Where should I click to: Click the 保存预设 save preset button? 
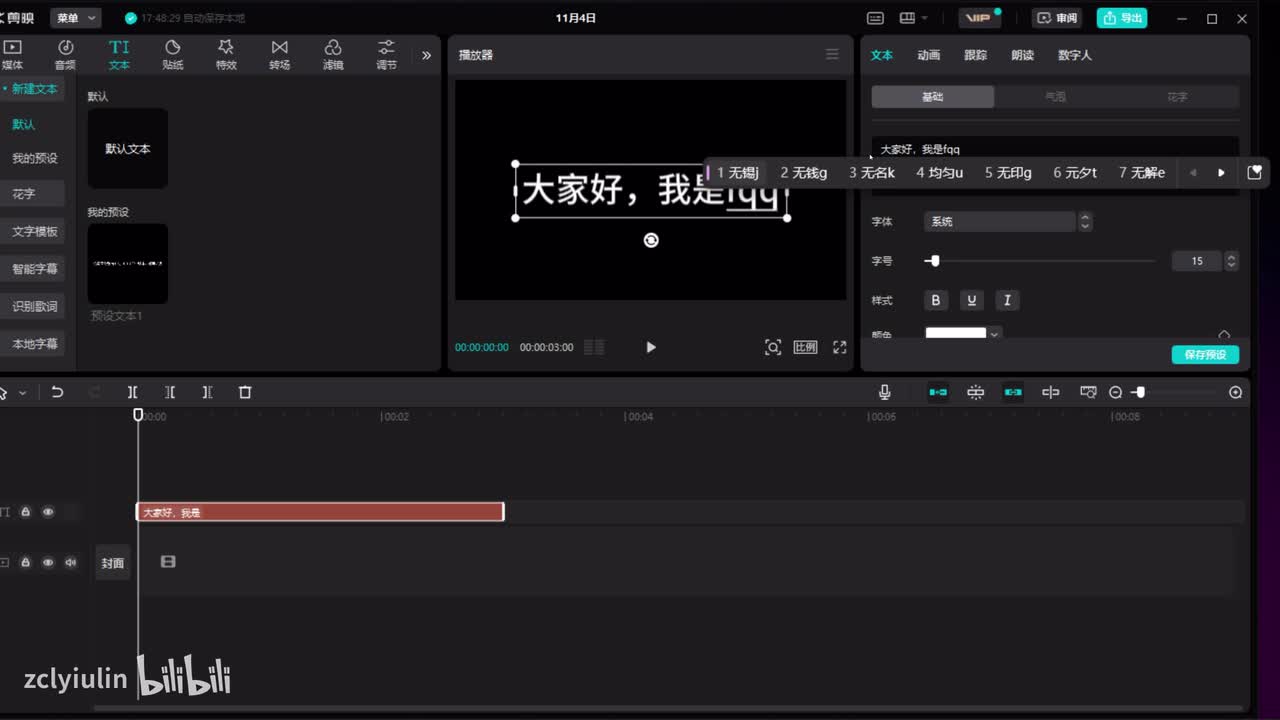click(x=1204, y=355)
